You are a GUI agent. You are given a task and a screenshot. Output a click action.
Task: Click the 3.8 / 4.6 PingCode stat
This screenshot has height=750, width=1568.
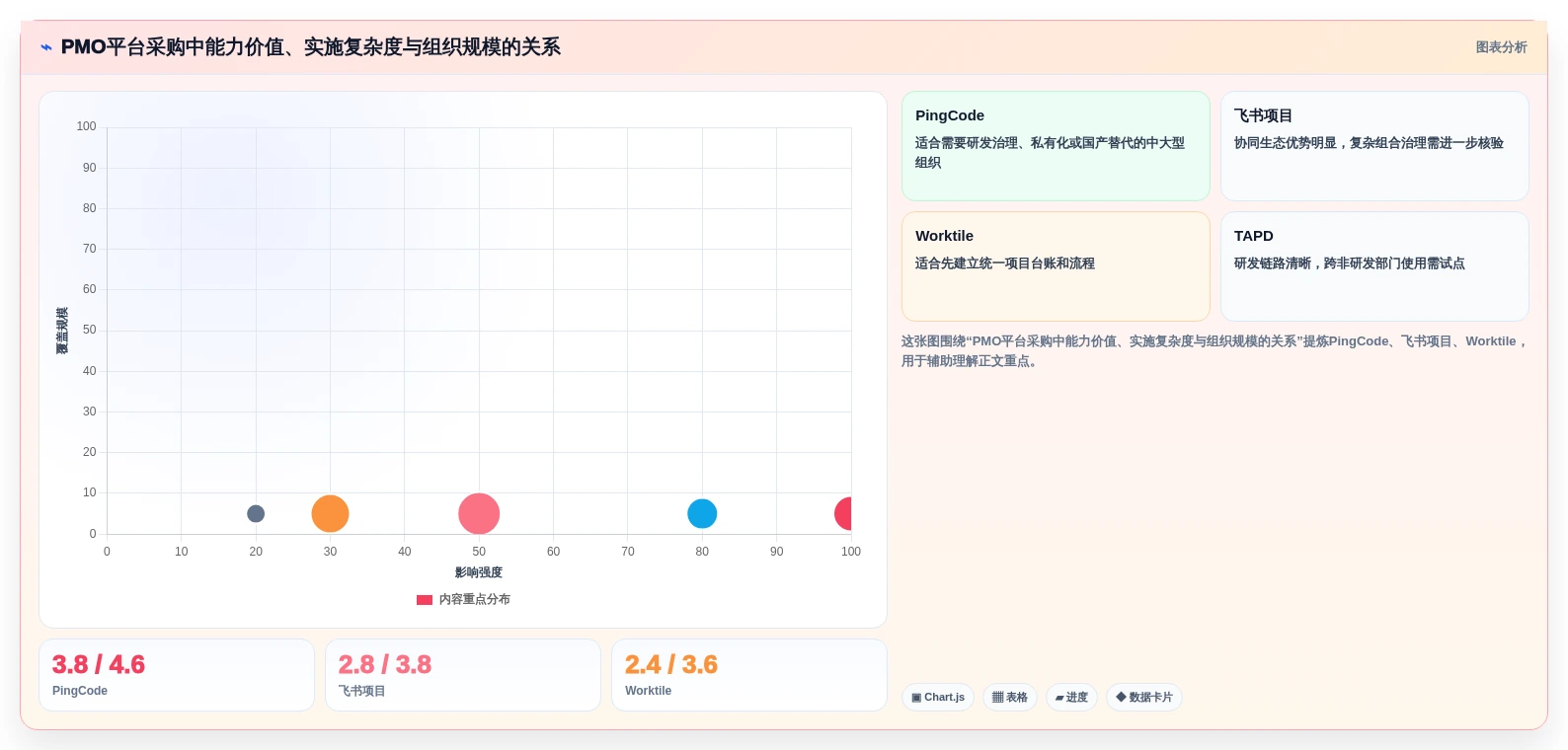click(177, 675)
